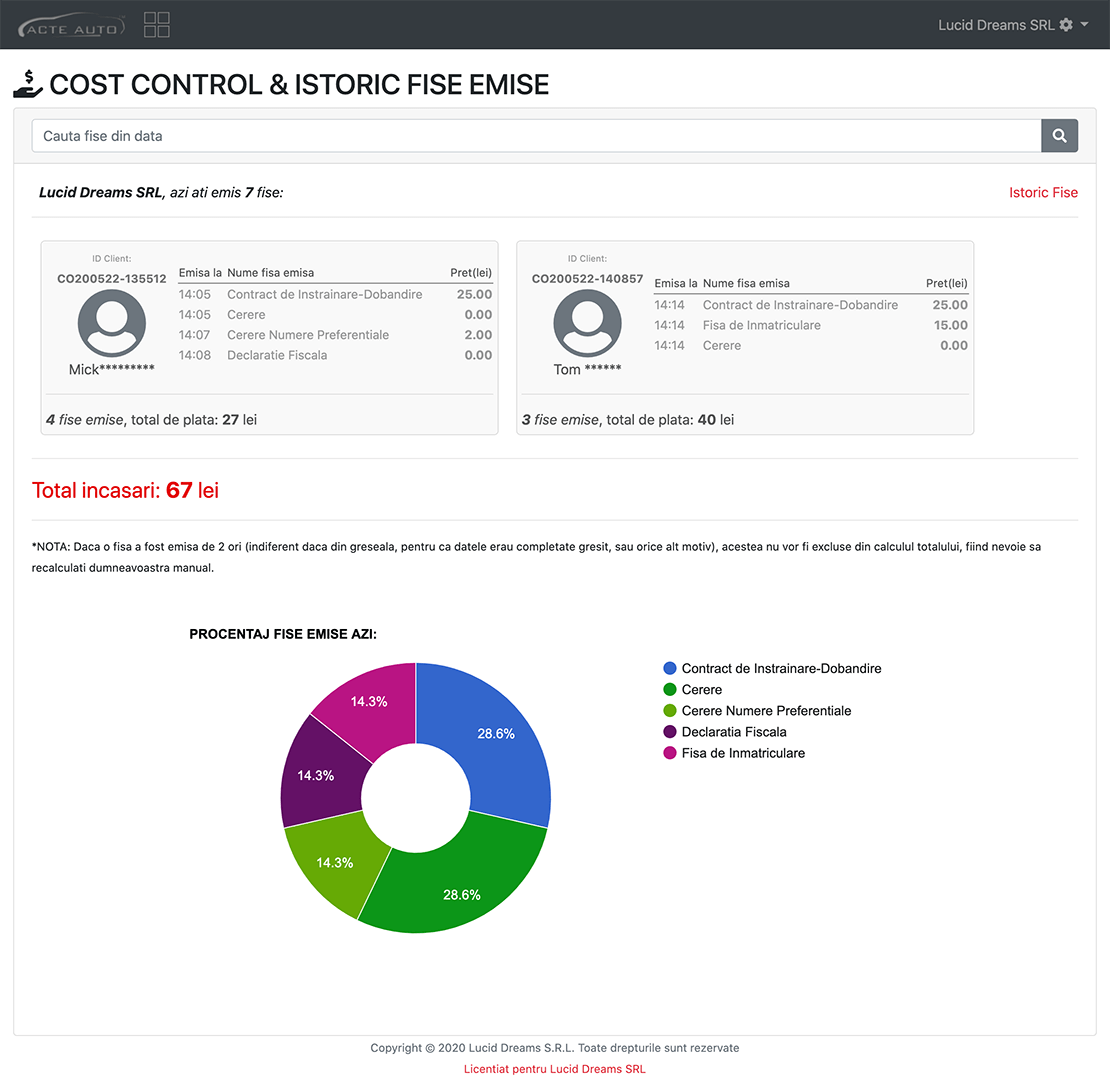Click the Licentiat pentru Lucid Dreams SRL link
The width and height of the screenshot is (1110, 1080).
click(x=554, y=1068)
